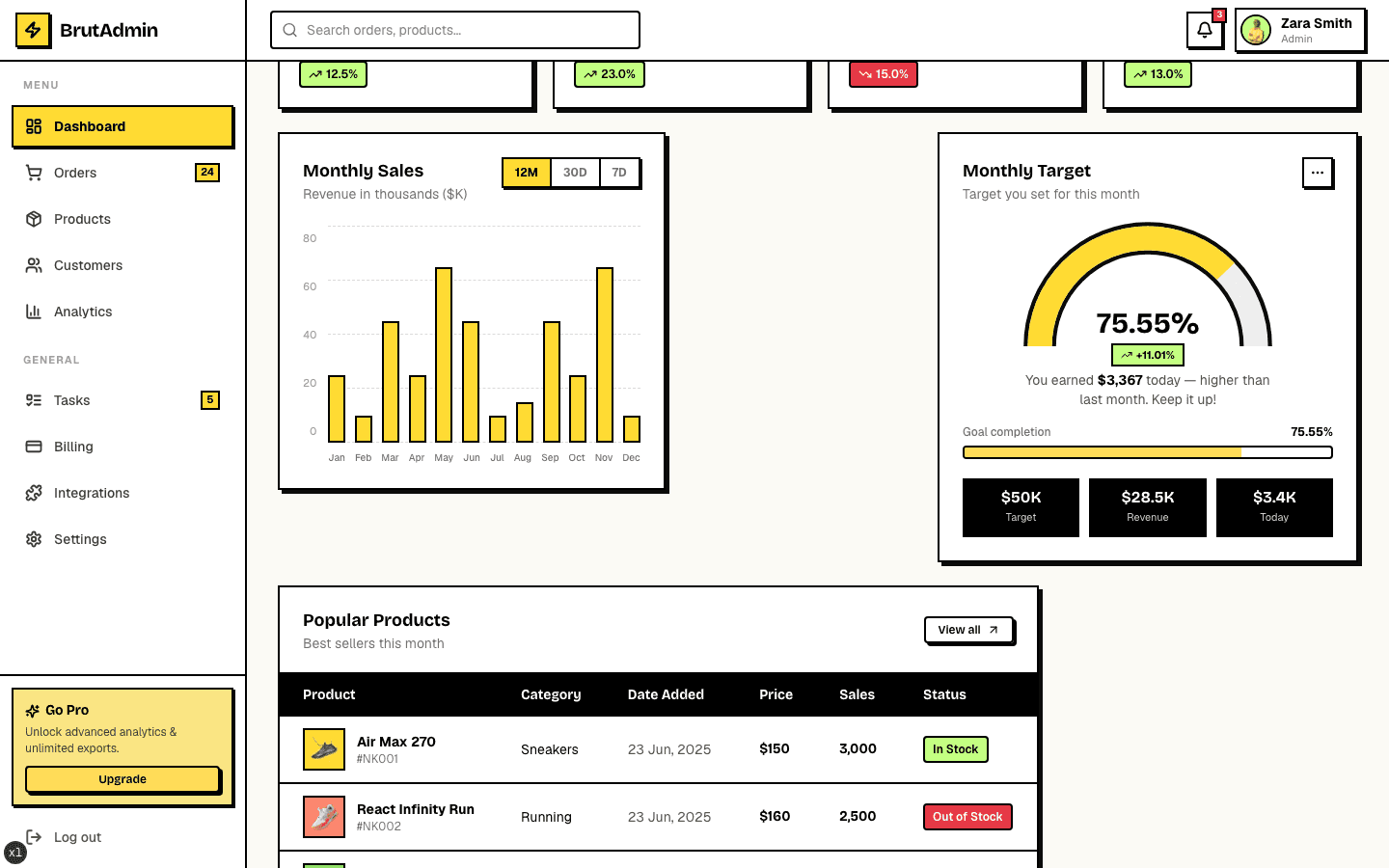Click the 23.0% growth badge
This screenshot has width=1389, height=868.
[x=610, y=74]
